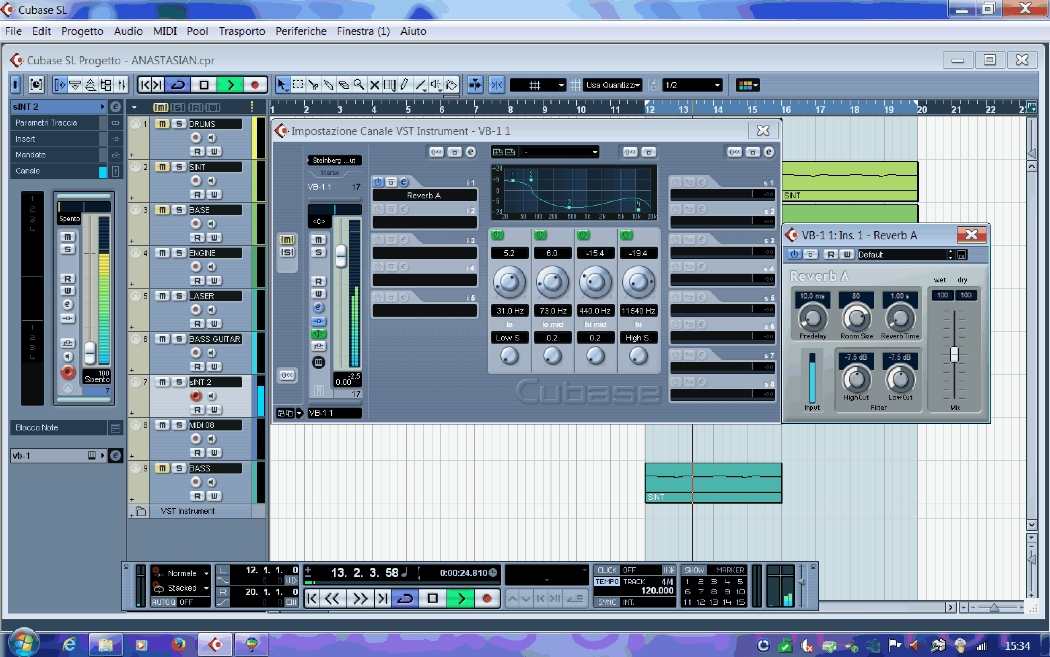Select the Object Selection arrow tool
This screenshot has width=1050, height=657.
coord(281,85)
